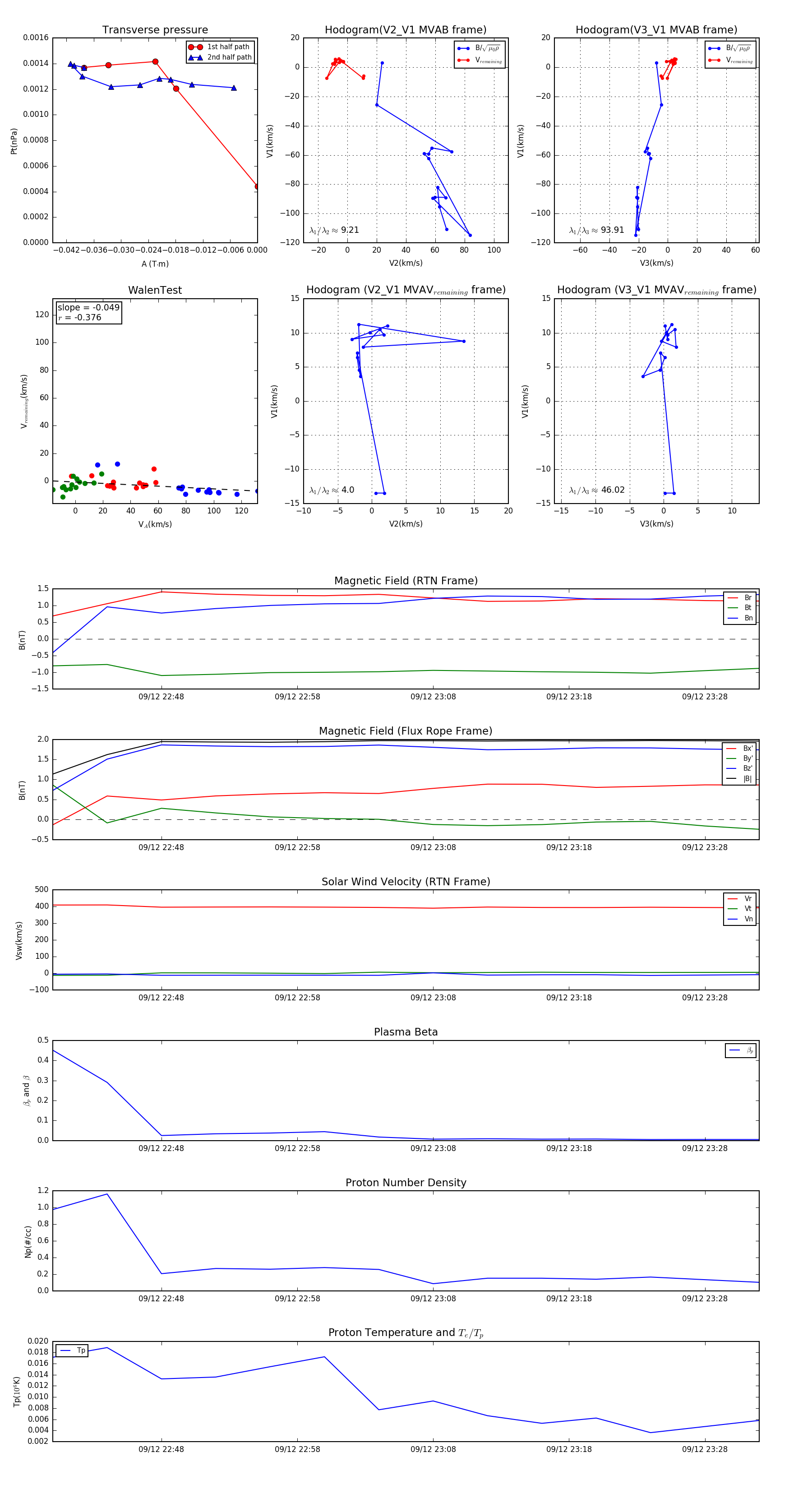Click the "βp and β" y-axis label
812x1489 pixels.
(27, 1091)
